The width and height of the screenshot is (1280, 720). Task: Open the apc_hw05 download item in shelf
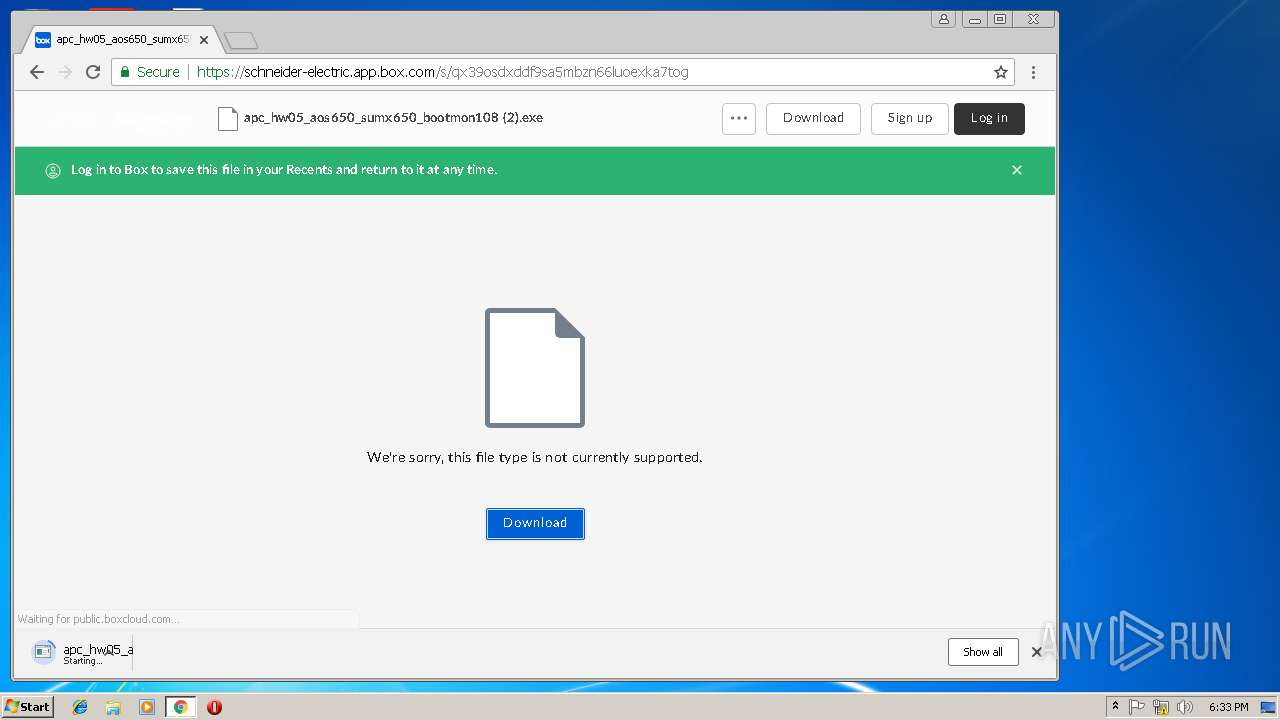point(83,653)
